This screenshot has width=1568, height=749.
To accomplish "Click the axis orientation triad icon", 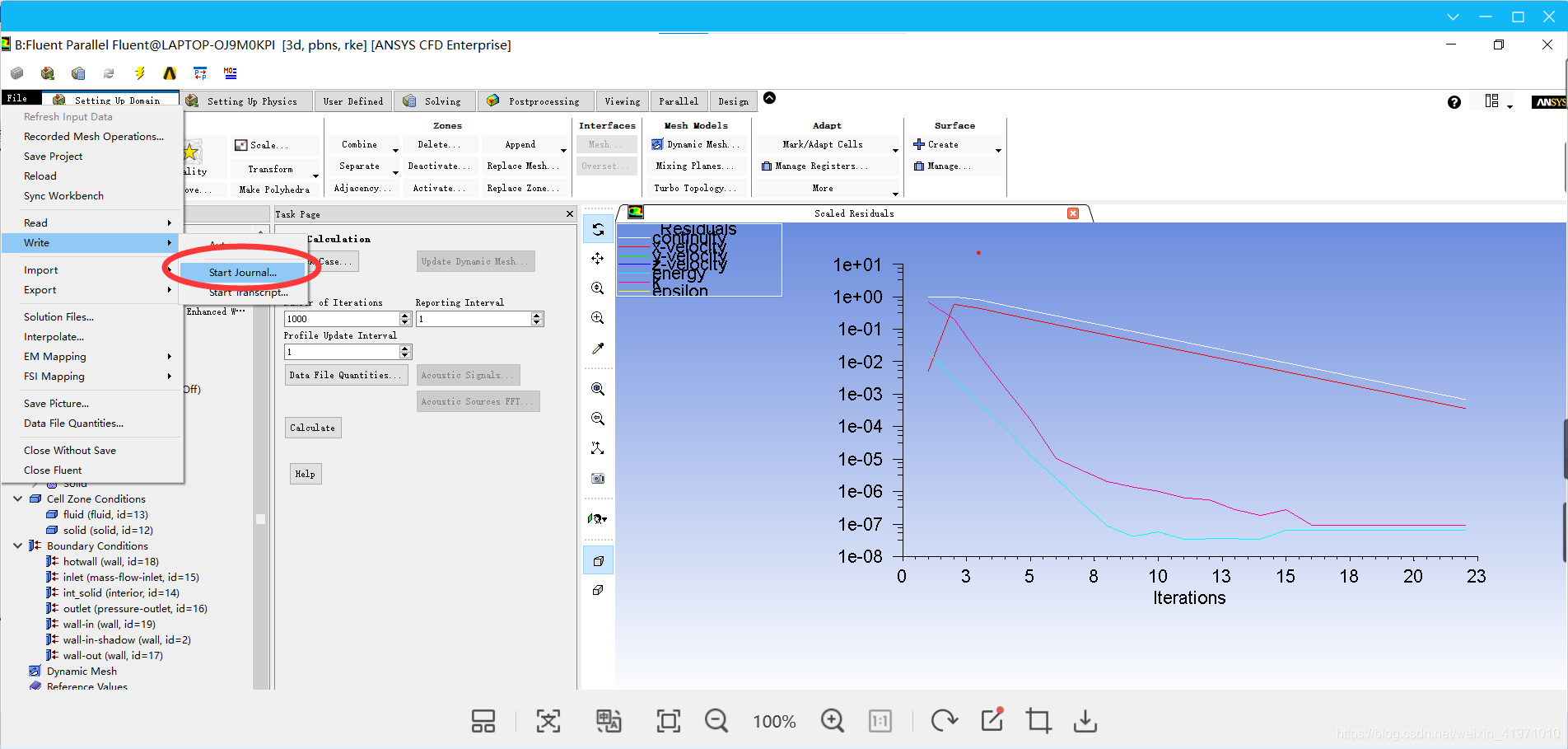I will (x=598, y=448).
